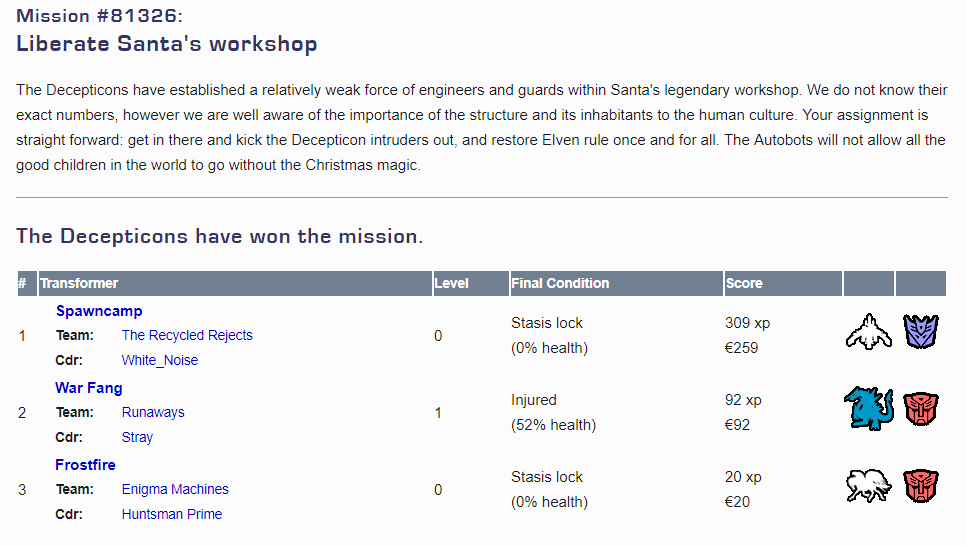
Task: Click the red Autobot icon in War Fang's row
Action: pos(921,410)
